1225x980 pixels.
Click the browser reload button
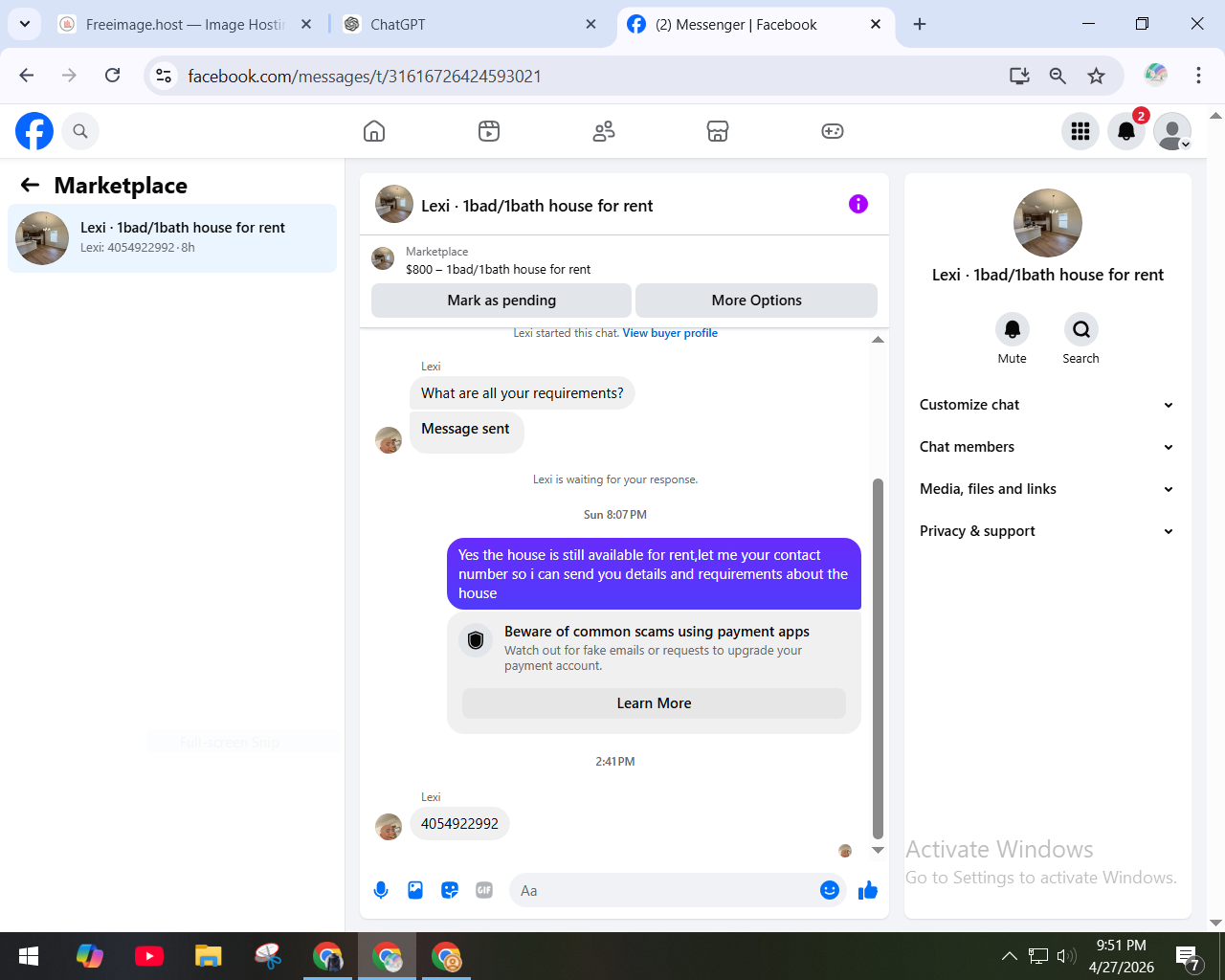click(113, 76)
